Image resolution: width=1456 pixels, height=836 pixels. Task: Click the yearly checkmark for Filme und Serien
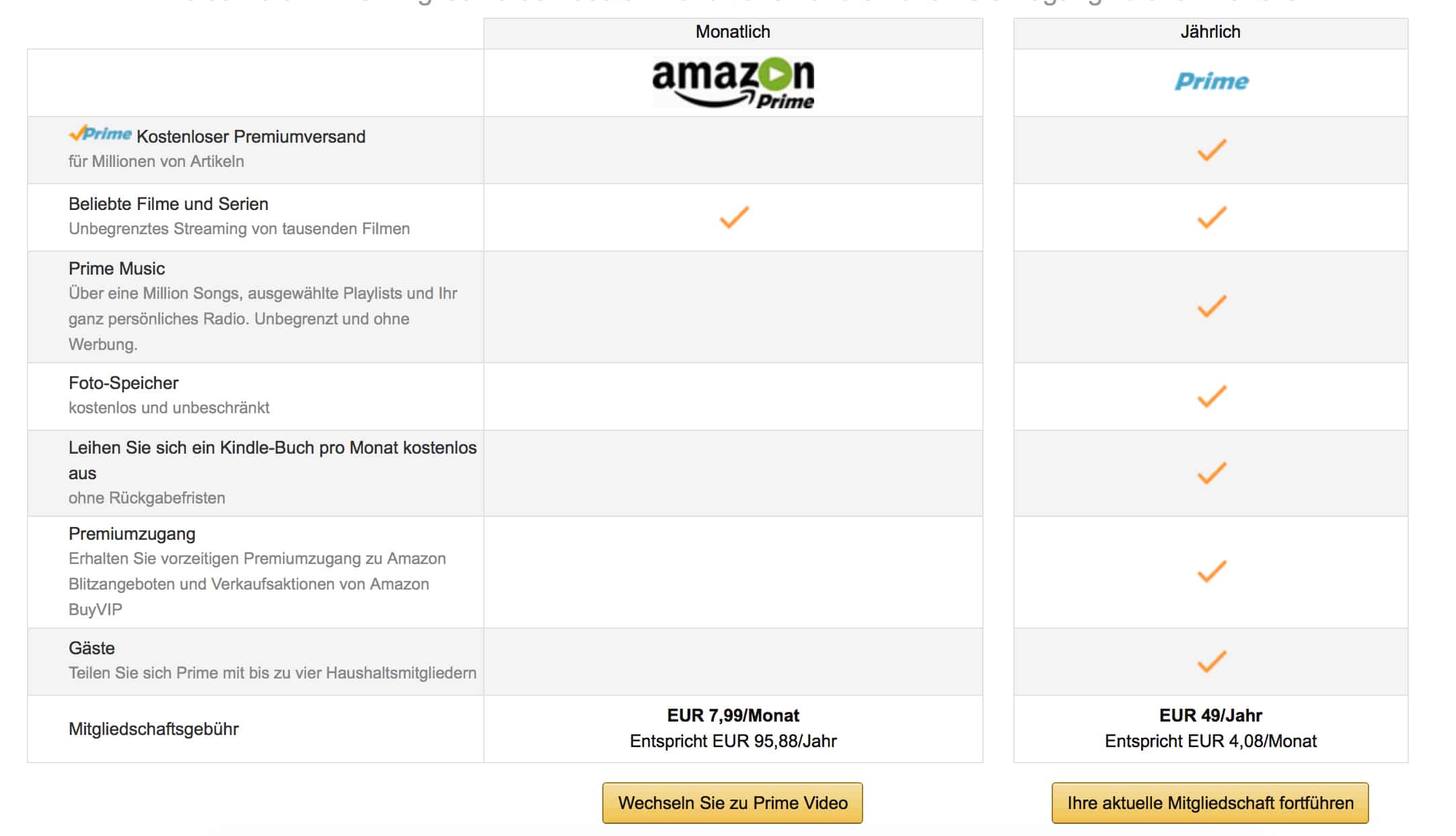tap(1211, 217)
